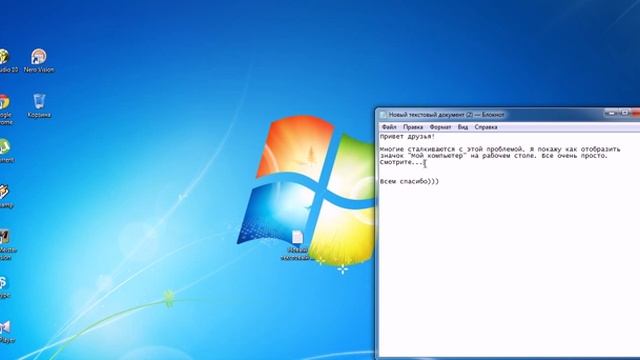The image size is (640, 360).
Task: Open the Вид menu in Notepad
Action: click(462, 127)
